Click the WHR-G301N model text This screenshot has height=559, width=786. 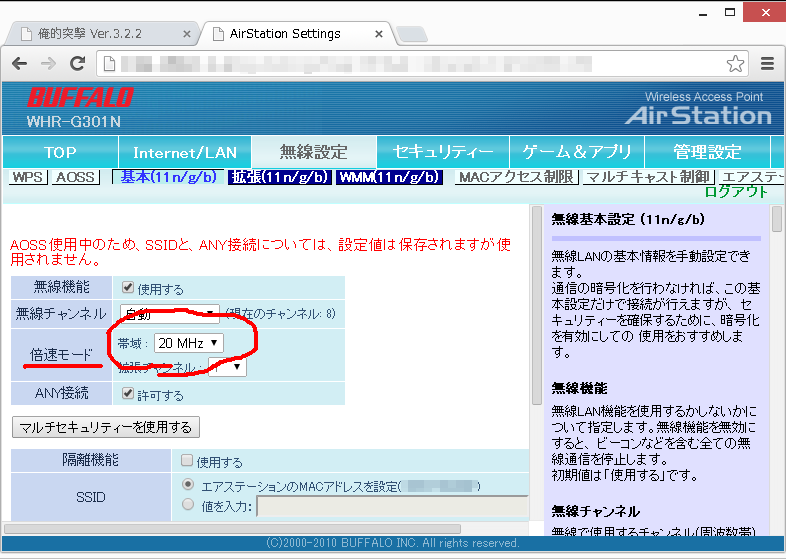[x=74, y=122]
